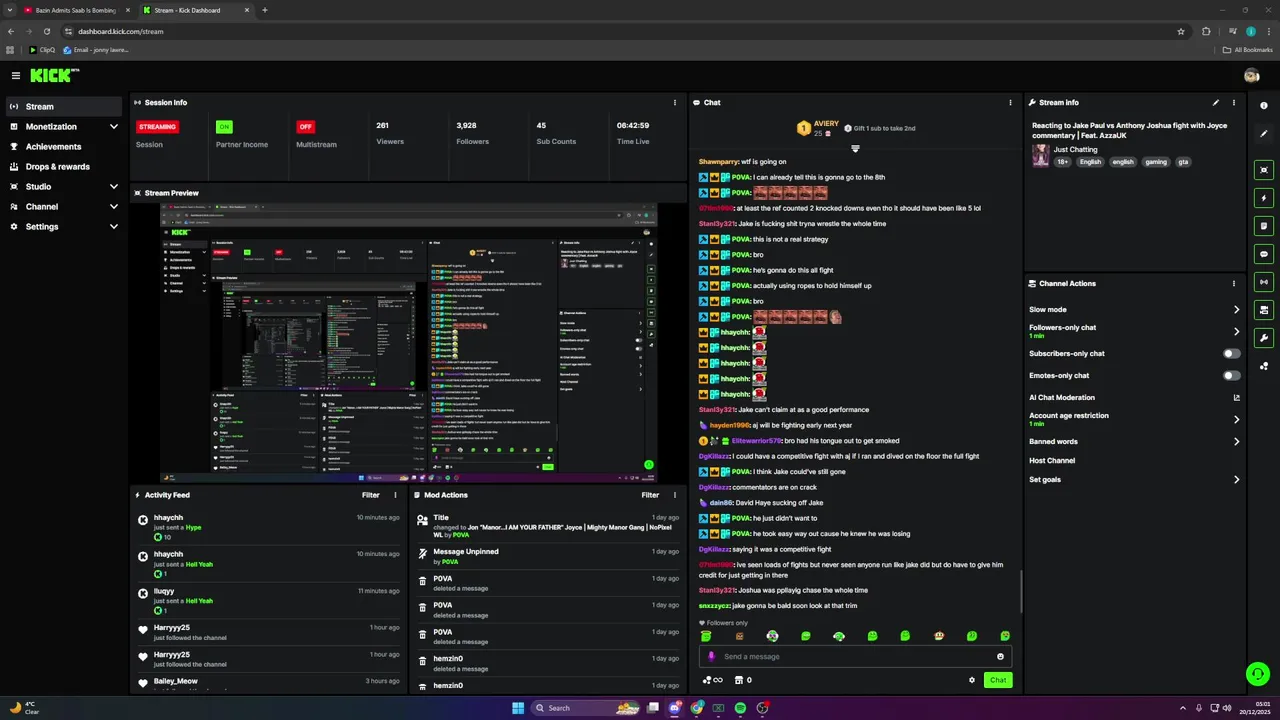Open a new browser tab

[265, 10]
